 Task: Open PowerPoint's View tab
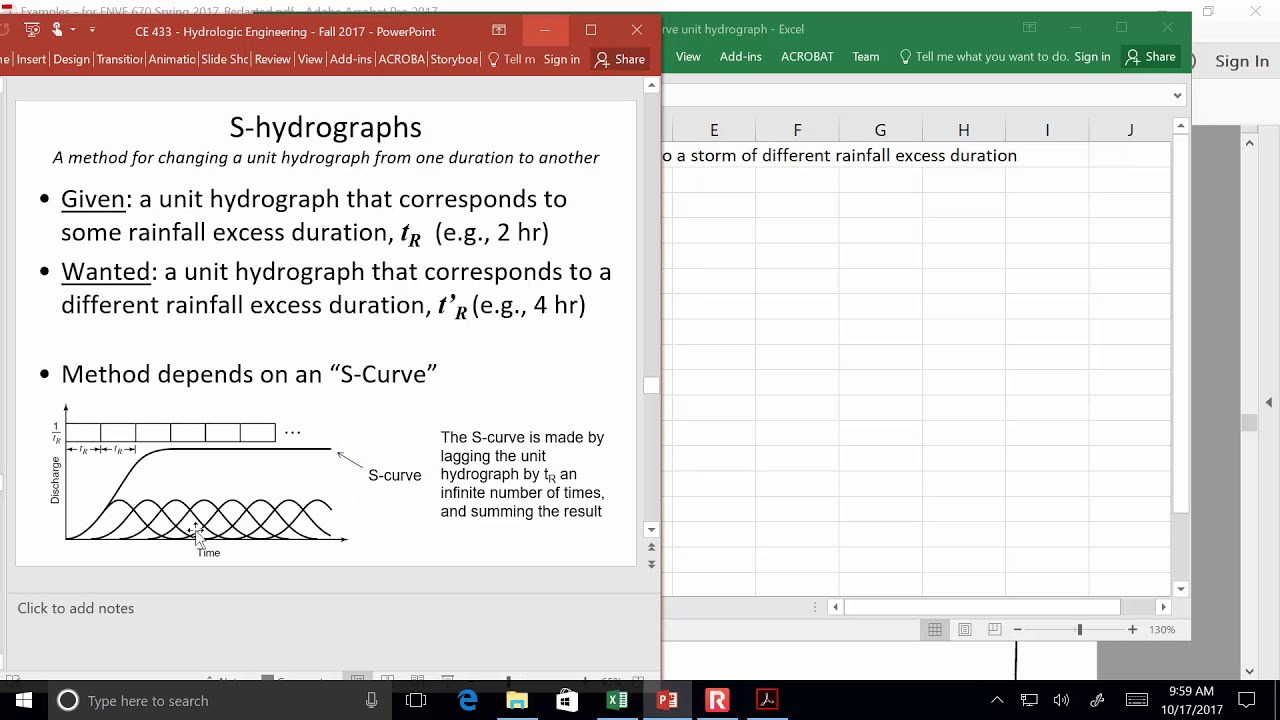(x=310, y=59)
